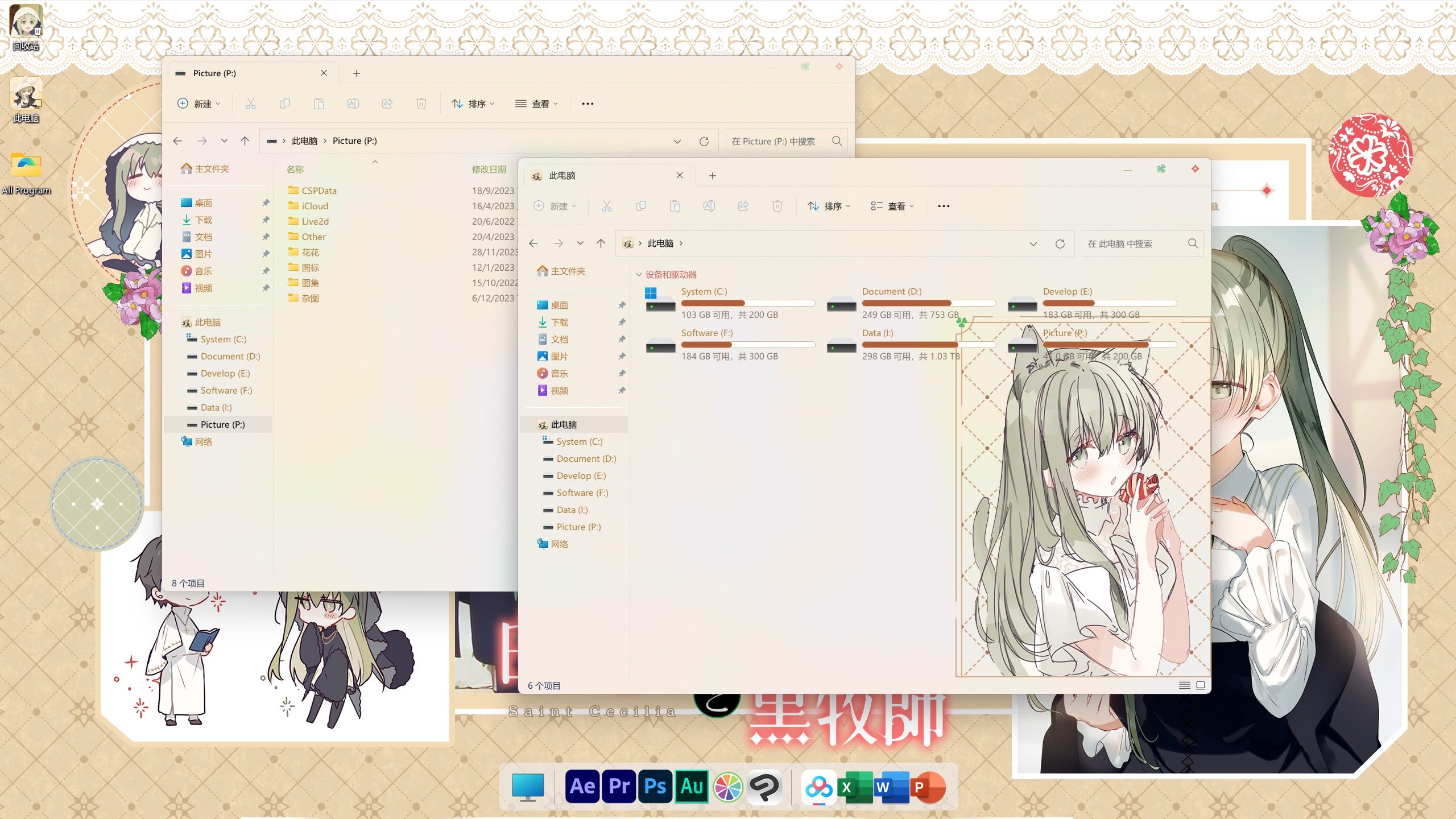The height and width of the screenshot is (819, 1456).
Task: Click the 在 Picture (P:) 中搜索 search field
Action: [x=786, y=141]
